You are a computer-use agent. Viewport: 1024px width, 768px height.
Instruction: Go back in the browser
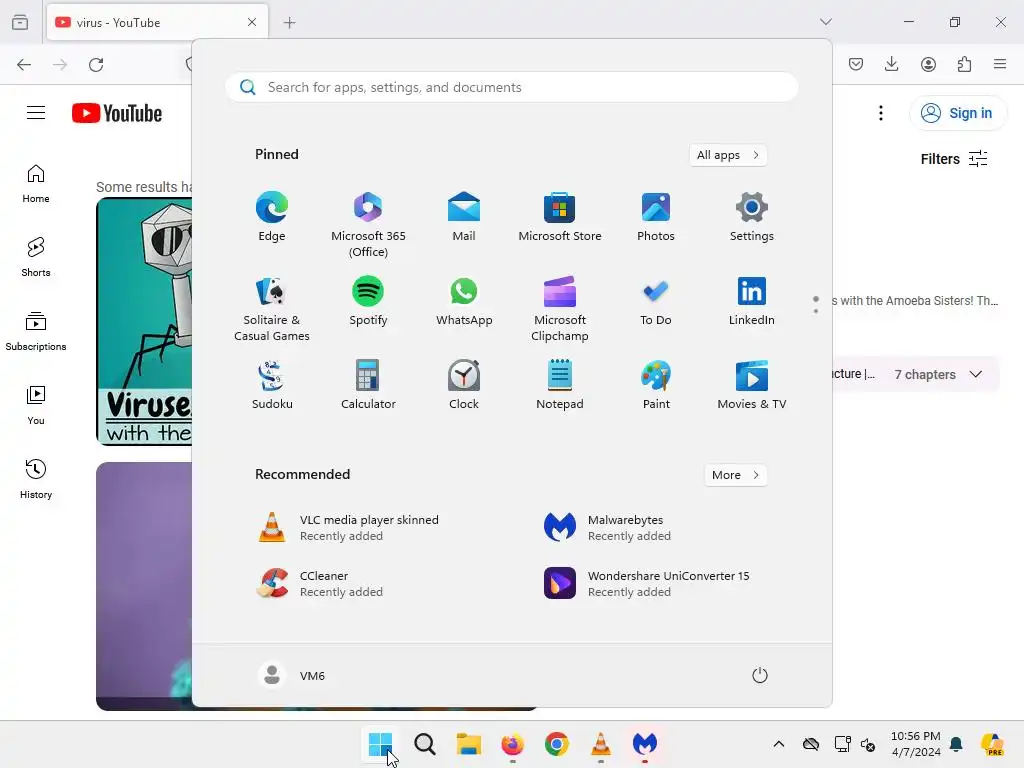pyautogui.click(x=24, y=65)
